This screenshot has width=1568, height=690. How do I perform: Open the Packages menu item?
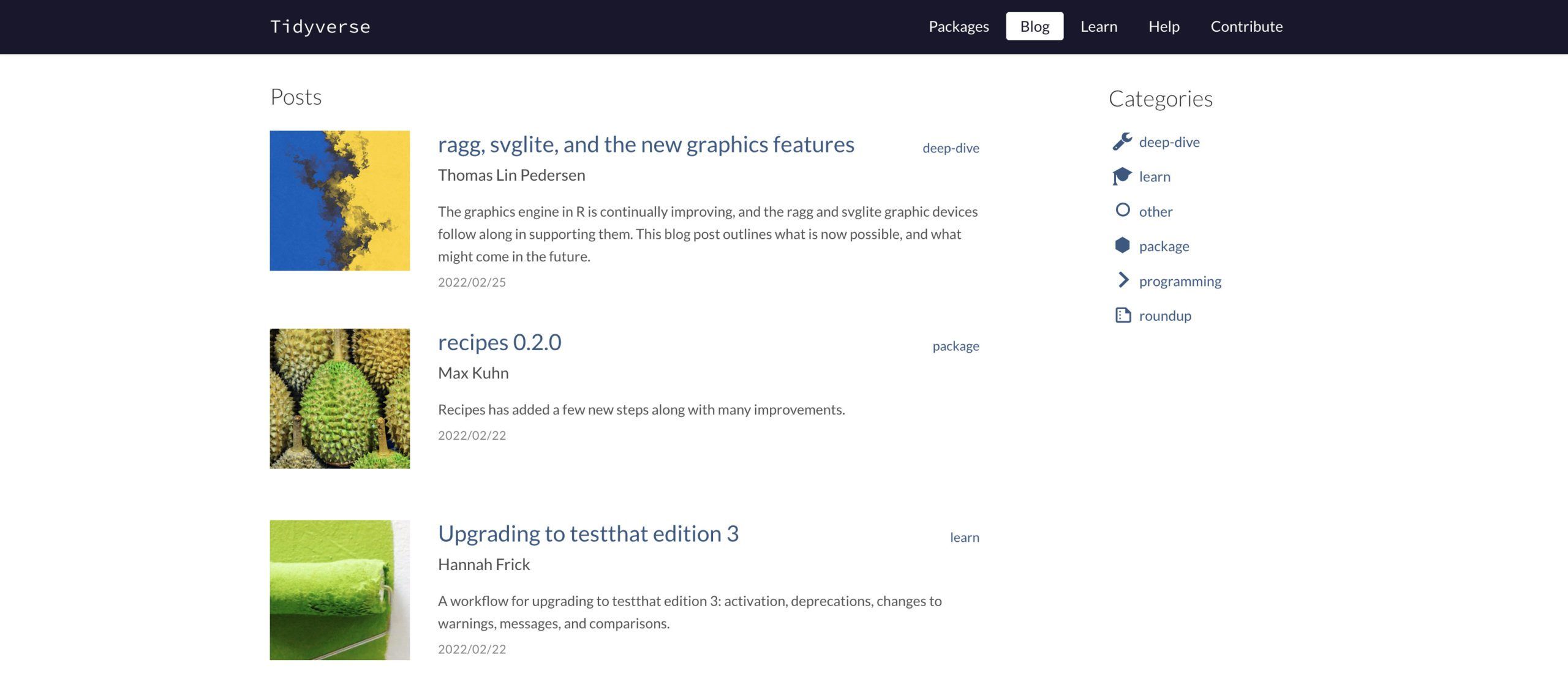click(x=959, y=26)
